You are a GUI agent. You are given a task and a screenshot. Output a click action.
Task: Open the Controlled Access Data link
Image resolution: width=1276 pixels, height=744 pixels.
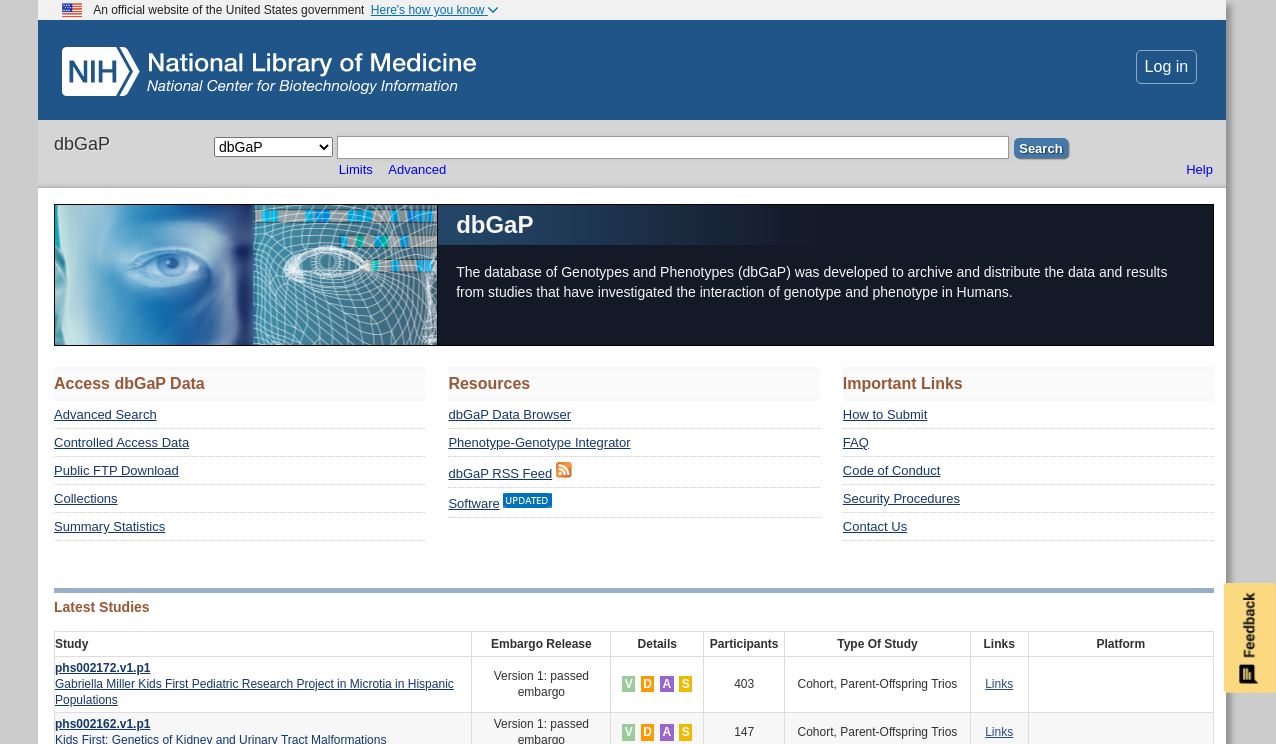click(121, 443)
